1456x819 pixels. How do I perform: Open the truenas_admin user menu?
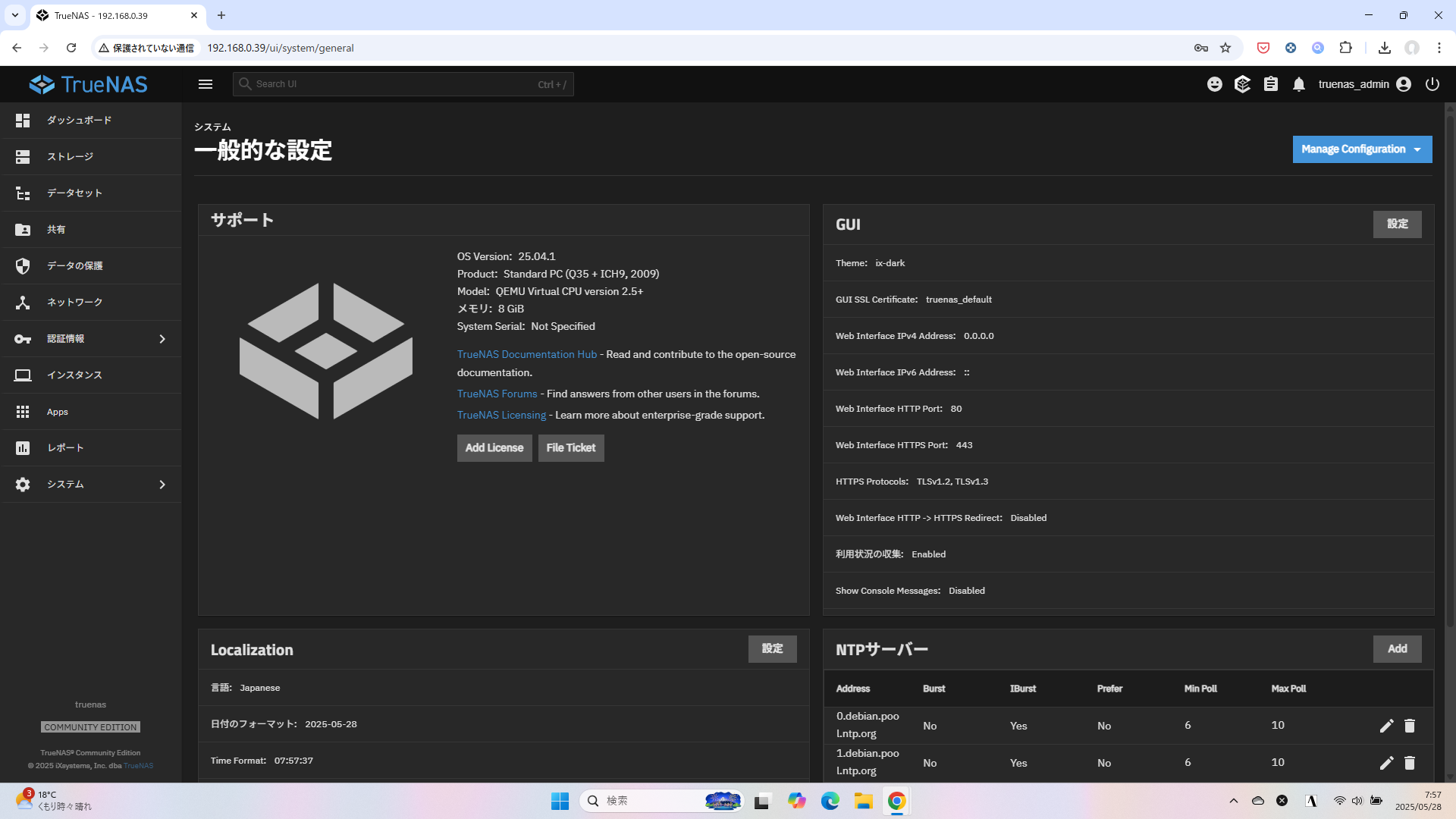pyautogui.click(x=1364, y=84)
